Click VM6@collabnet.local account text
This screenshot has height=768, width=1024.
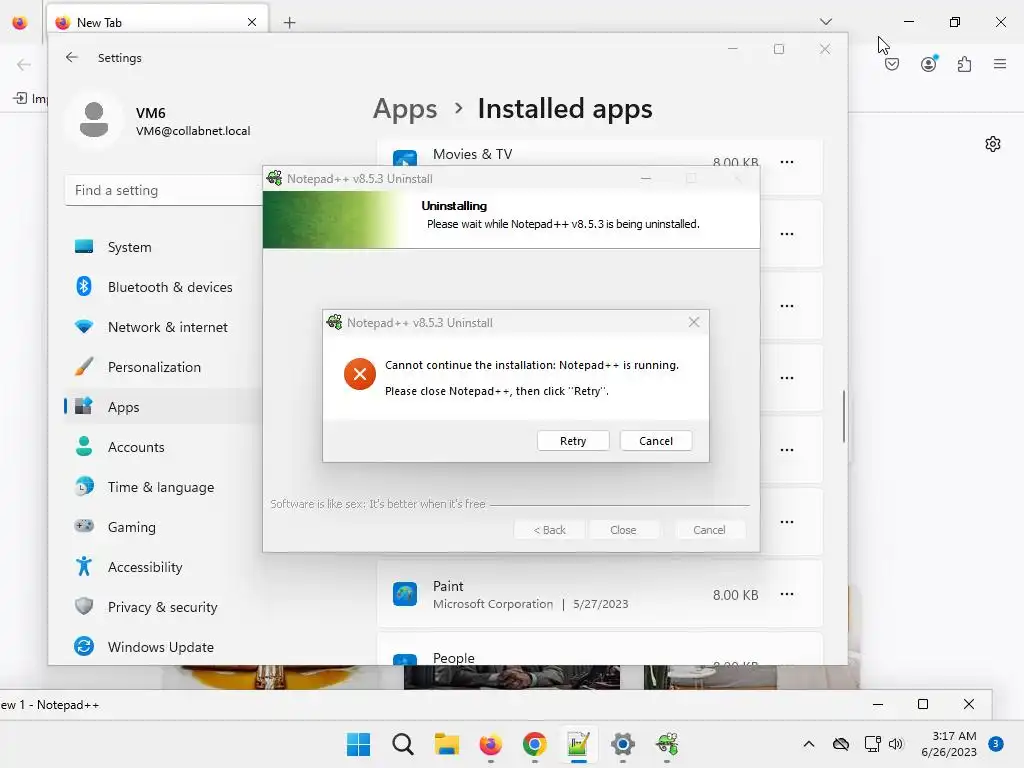pos(193,131)
